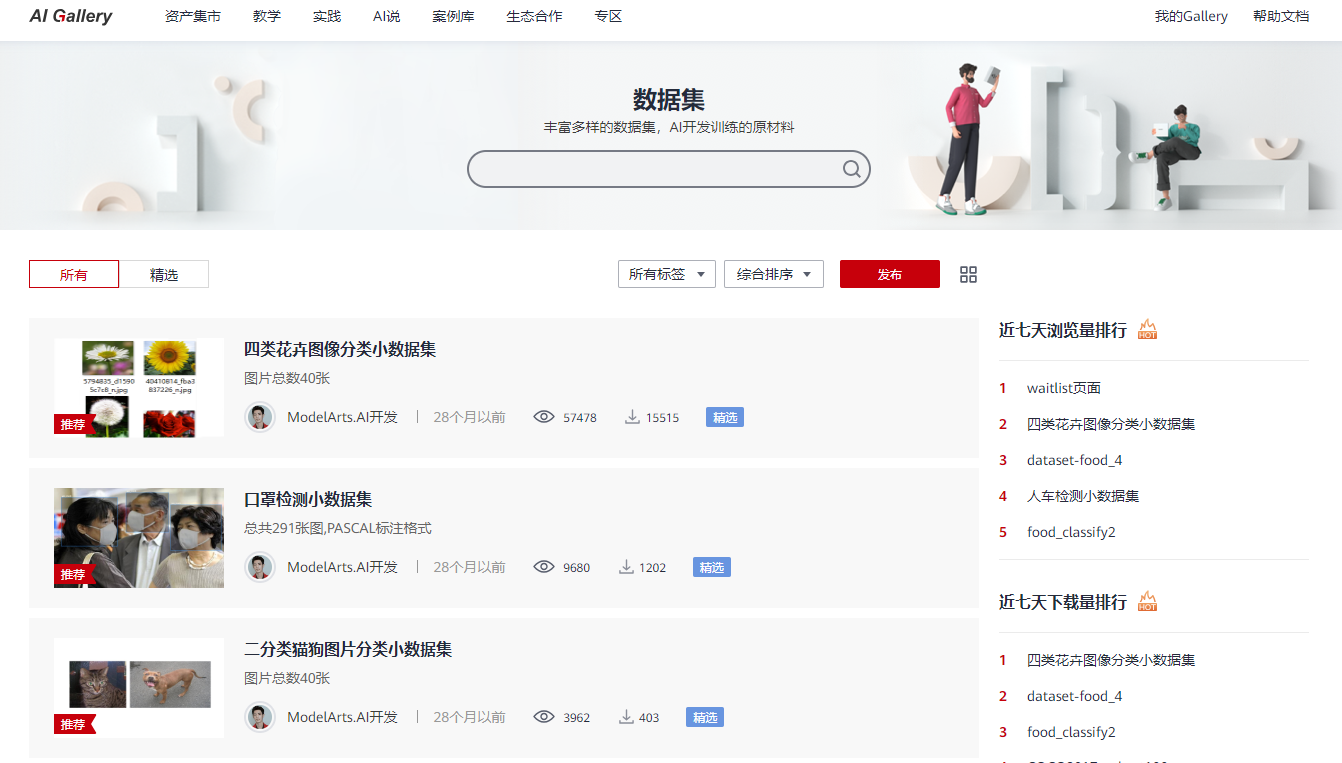
Task: Select AI说 in the top menu
Action: [387, 16]
